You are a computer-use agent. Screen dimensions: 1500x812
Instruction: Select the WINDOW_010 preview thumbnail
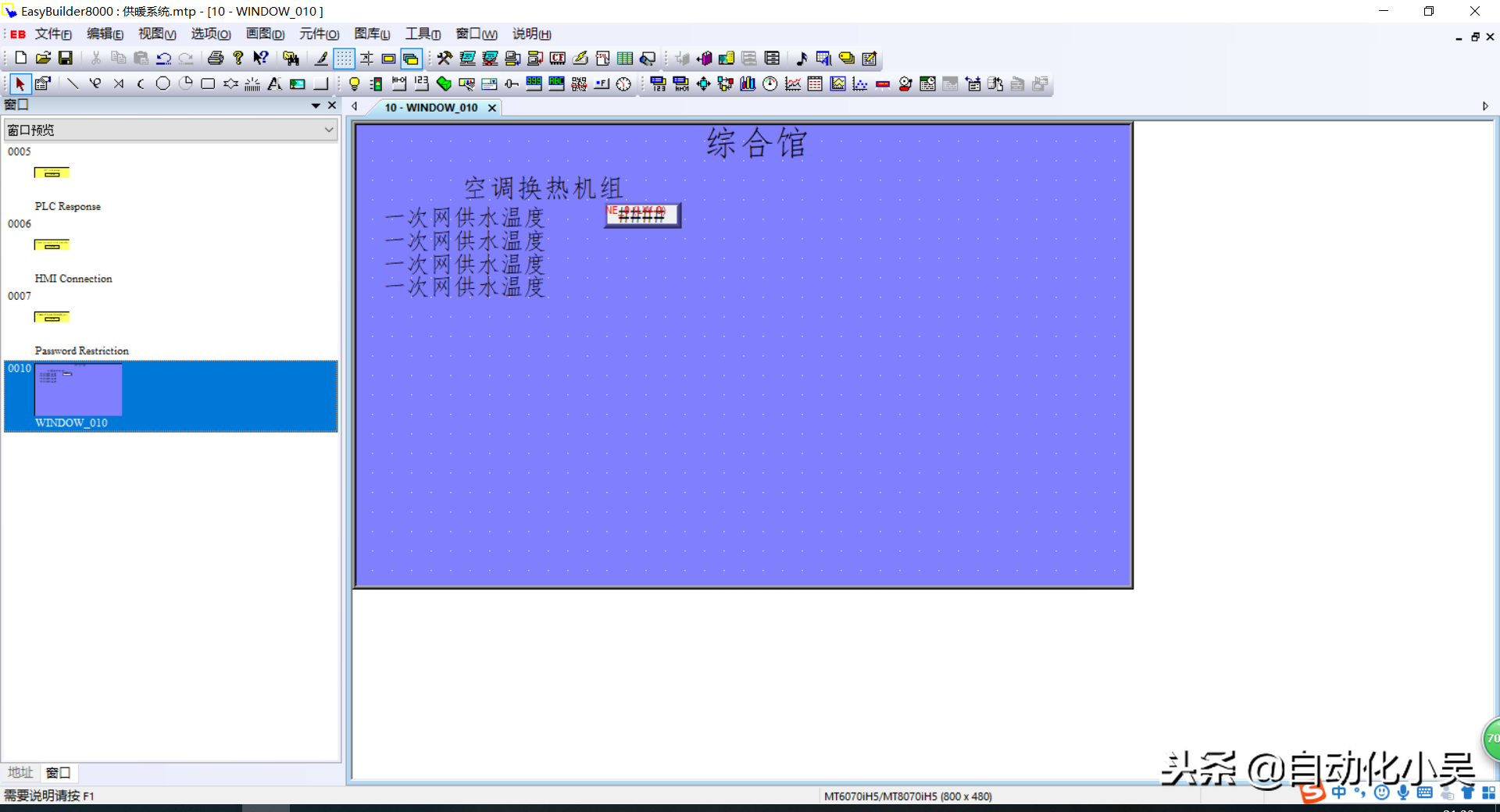click(78, 390)
